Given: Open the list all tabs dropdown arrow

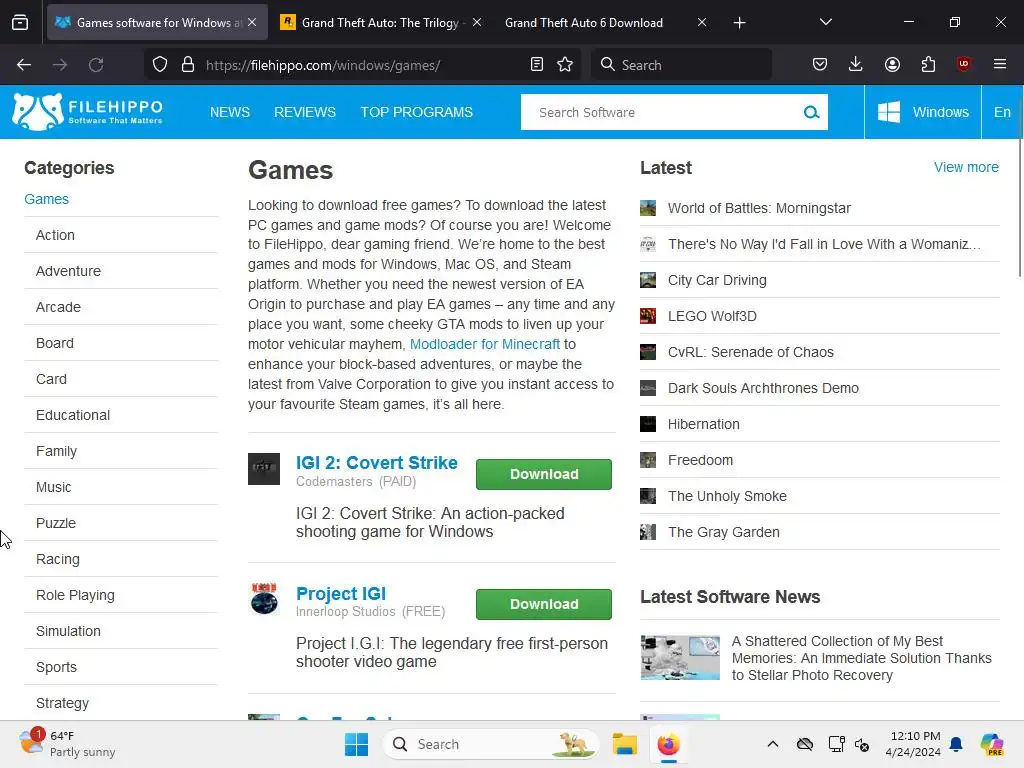Looking at the screenshot, I should [825, 22].
